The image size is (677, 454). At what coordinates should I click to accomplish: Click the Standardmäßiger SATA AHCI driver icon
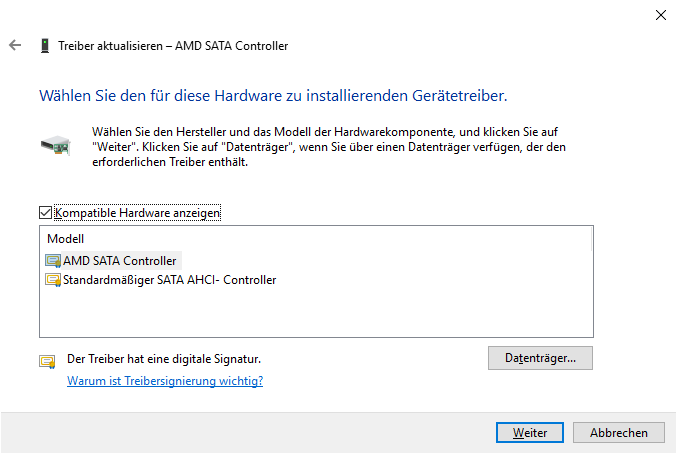(x=53, y=280)
